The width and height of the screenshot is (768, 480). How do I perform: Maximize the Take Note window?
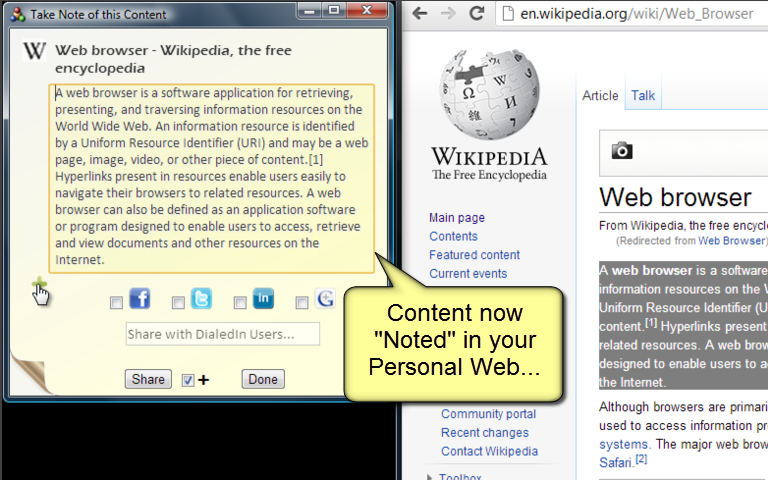[x=334, y=11]
